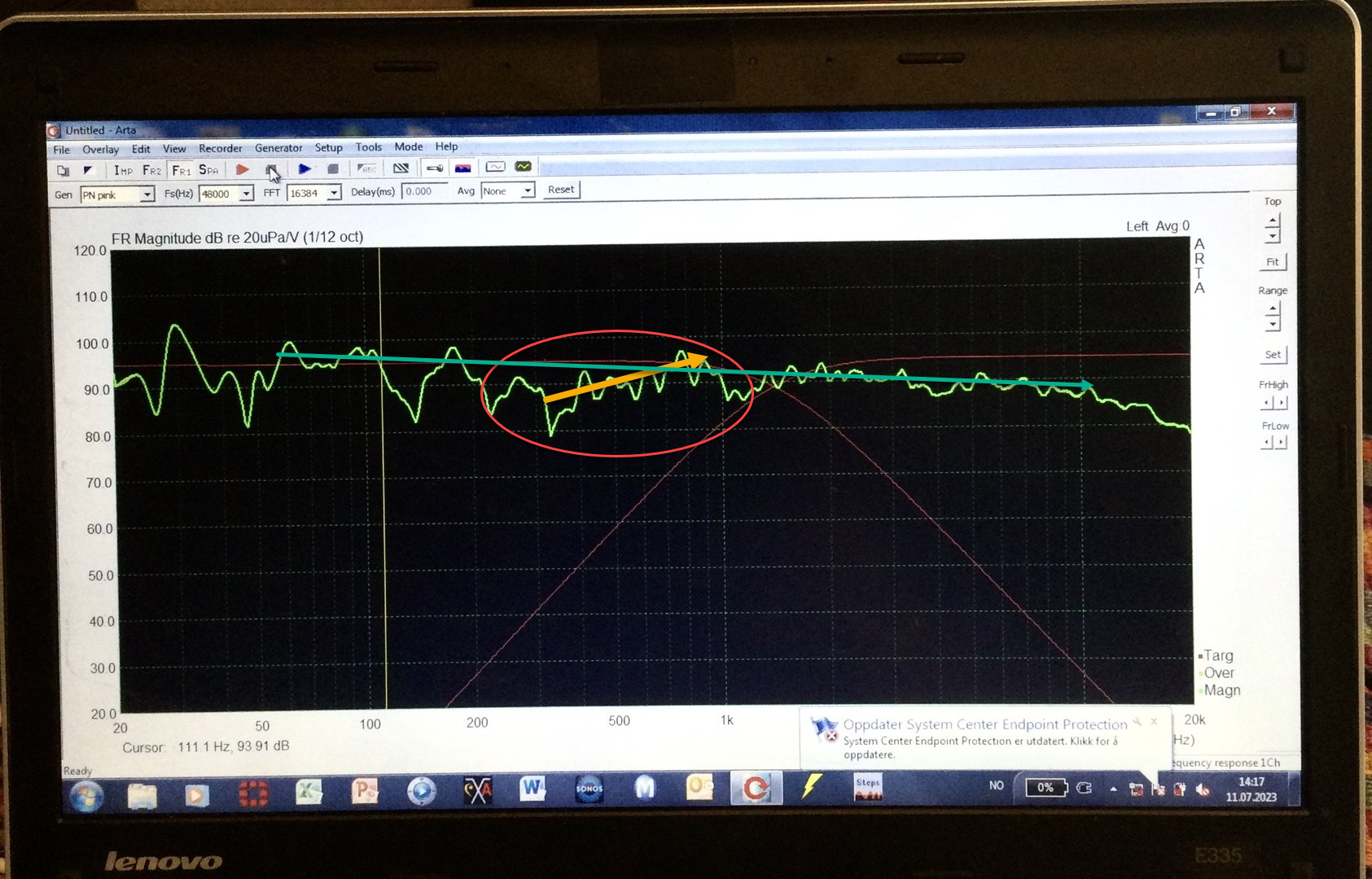
Task: Click the black triangle marker toolbar icon
Action: tap(88, 170)
